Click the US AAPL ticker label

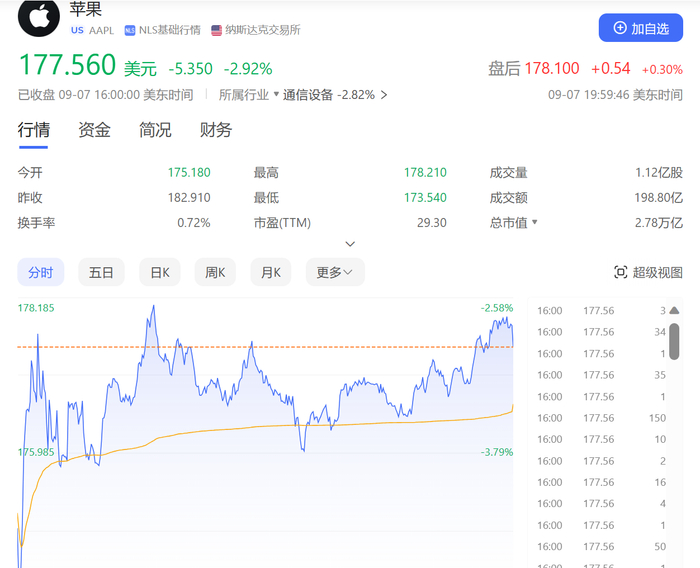pos(92,30)
